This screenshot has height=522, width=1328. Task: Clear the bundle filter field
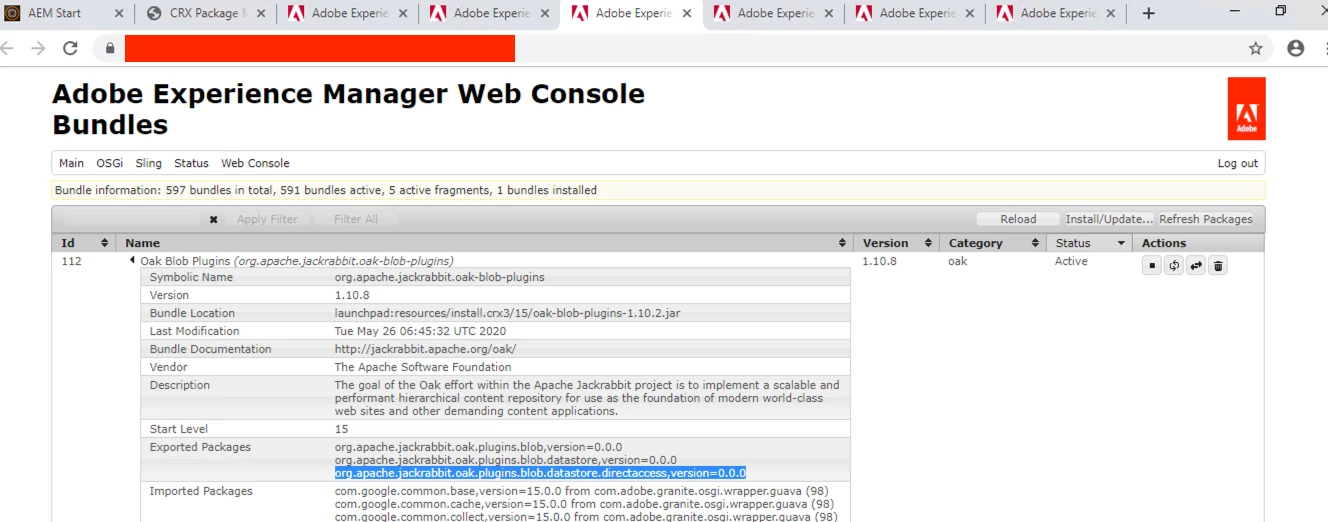tap(213, 220)
